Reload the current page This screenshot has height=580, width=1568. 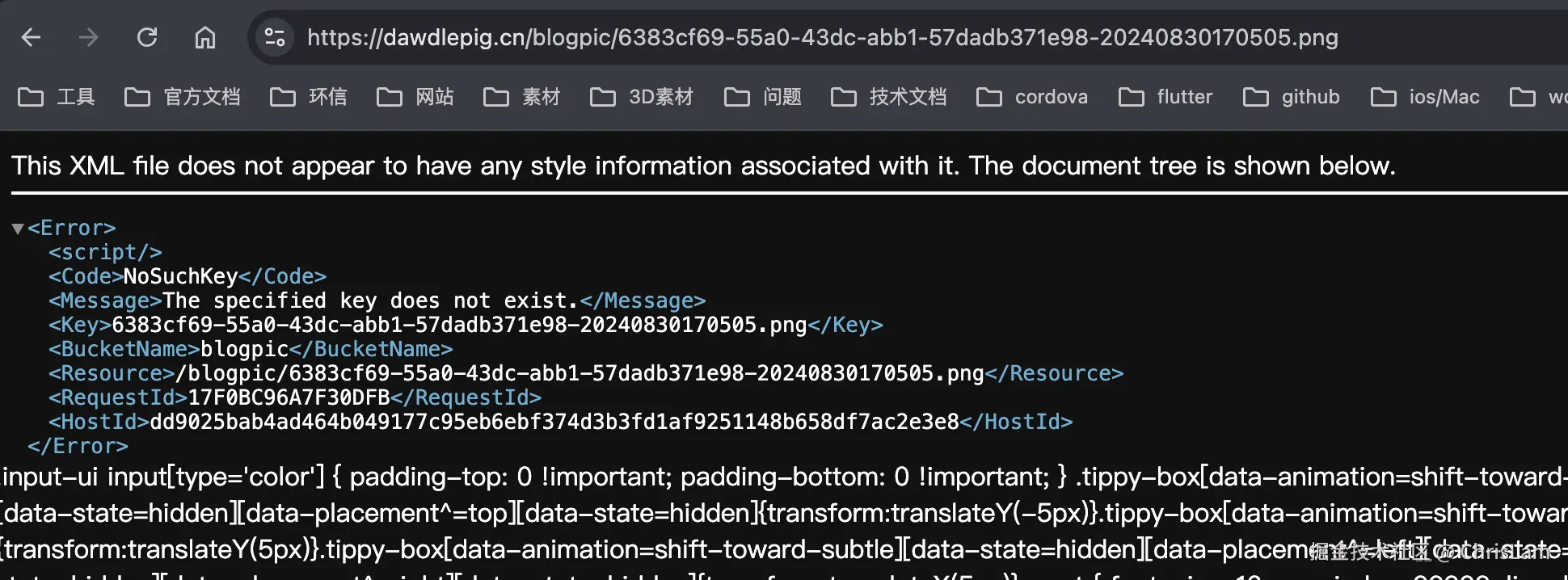pos(147,37)
